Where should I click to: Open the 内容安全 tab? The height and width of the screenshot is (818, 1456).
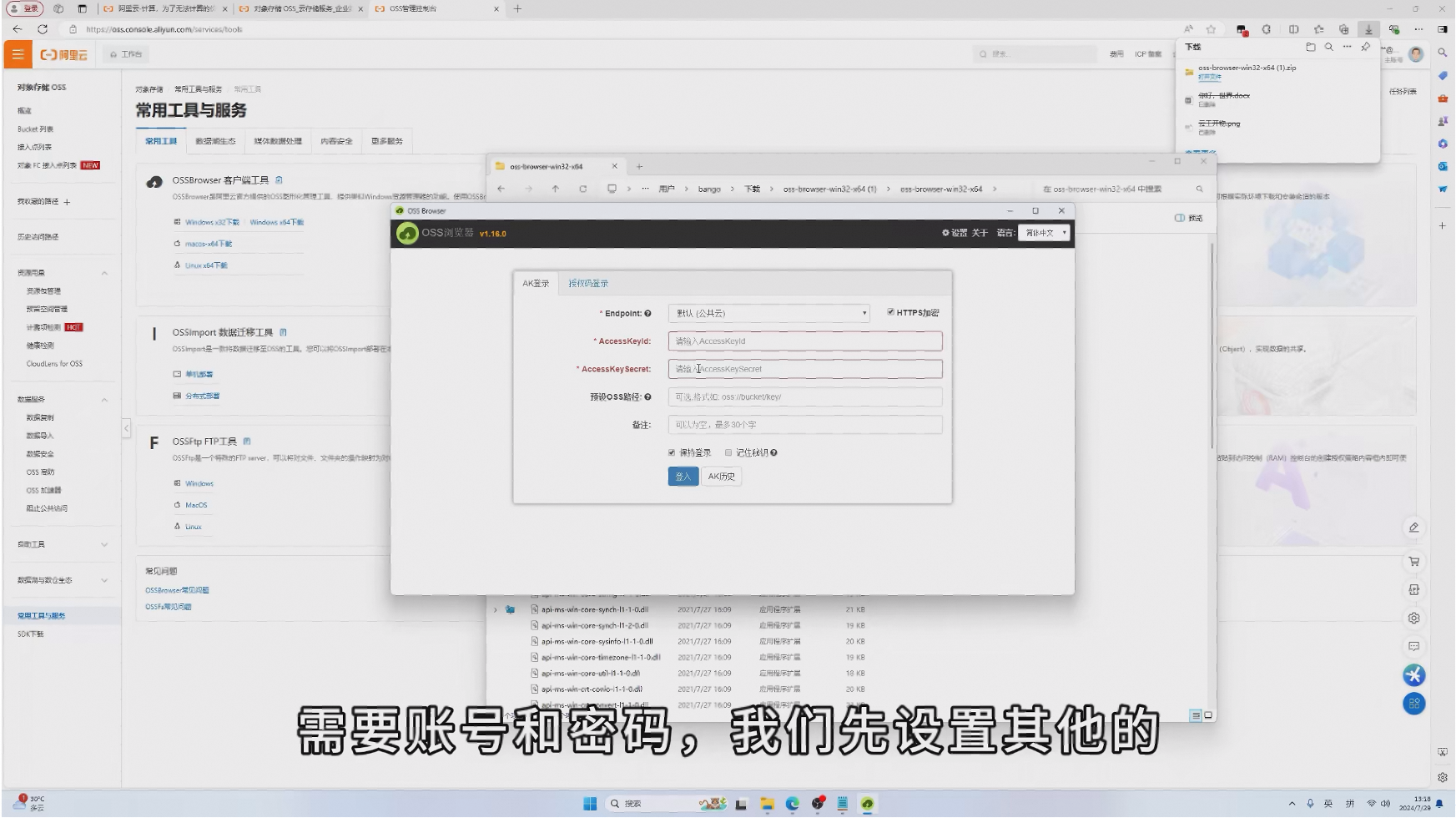coord(336,141)
